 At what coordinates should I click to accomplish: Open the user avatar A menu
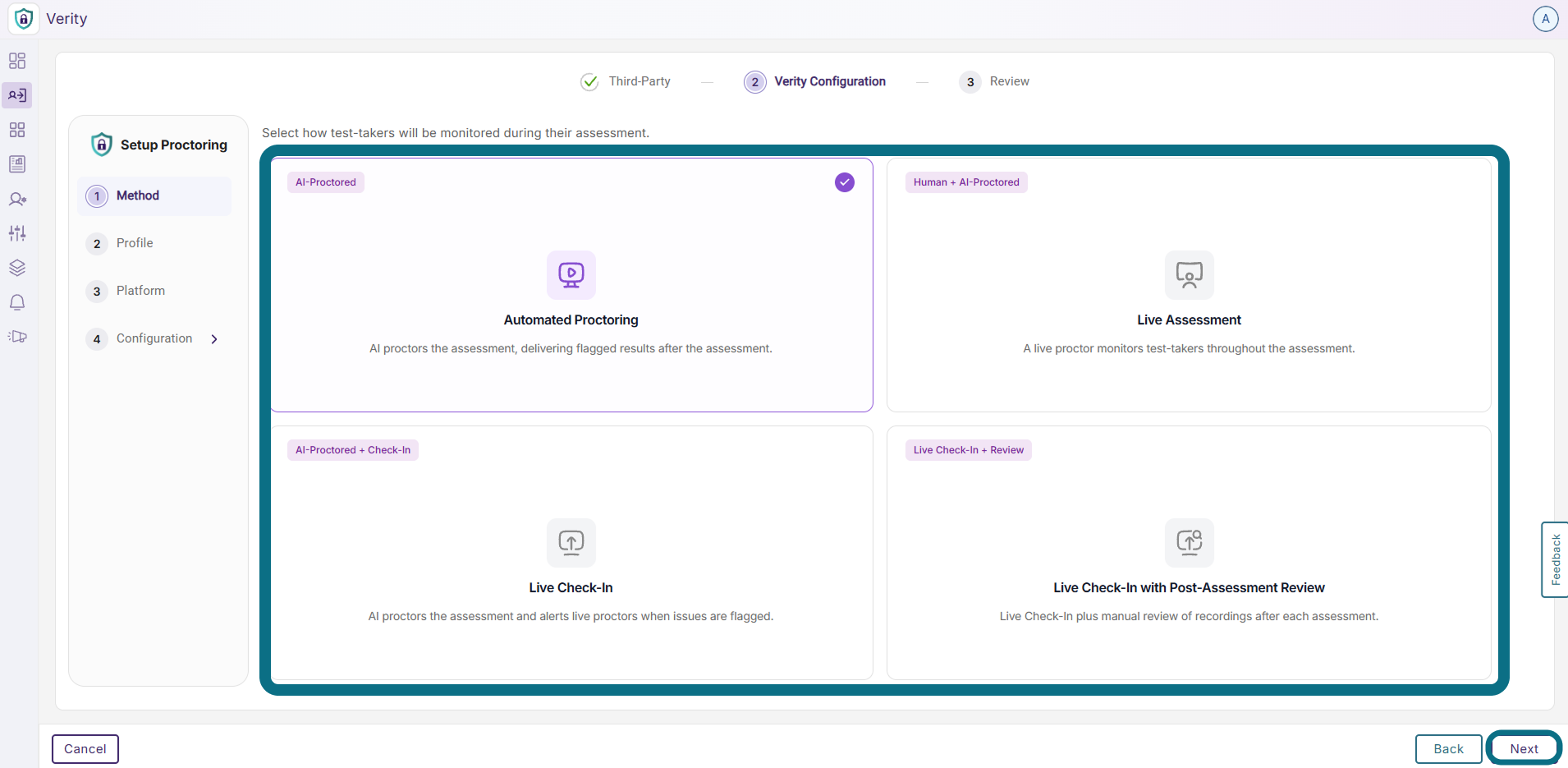tap(1545, 19)
